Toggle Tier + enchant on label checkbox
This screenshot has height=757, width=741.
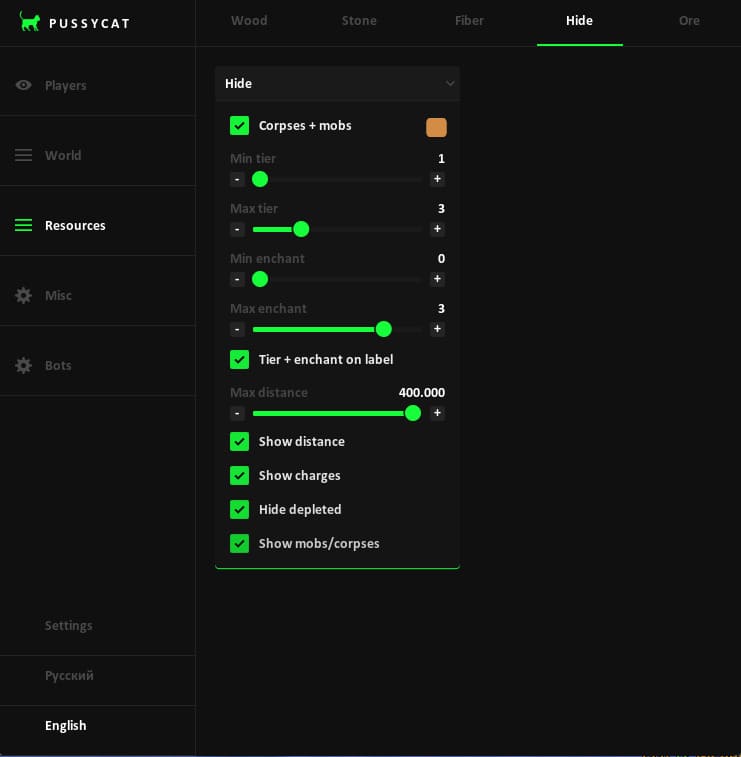click(239, 360)
